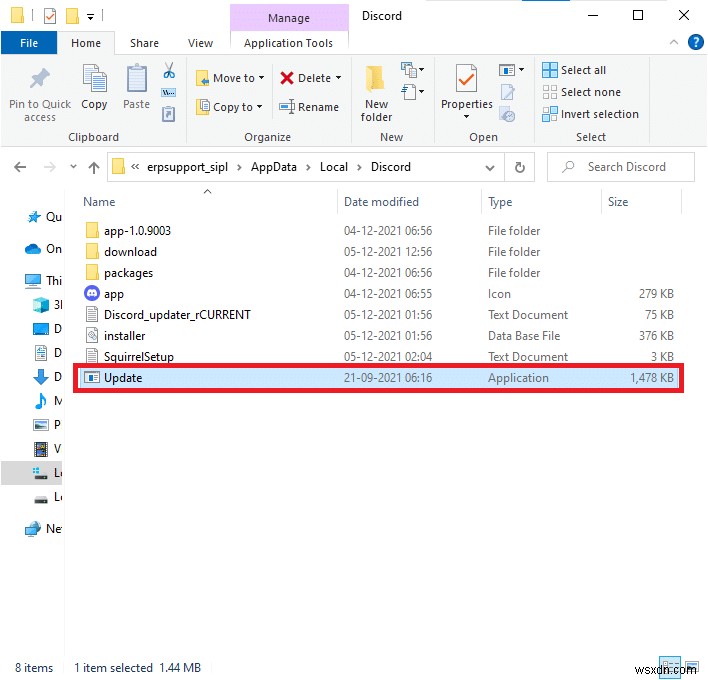Click the Rename button in Organize

click(x=309, y=107)
